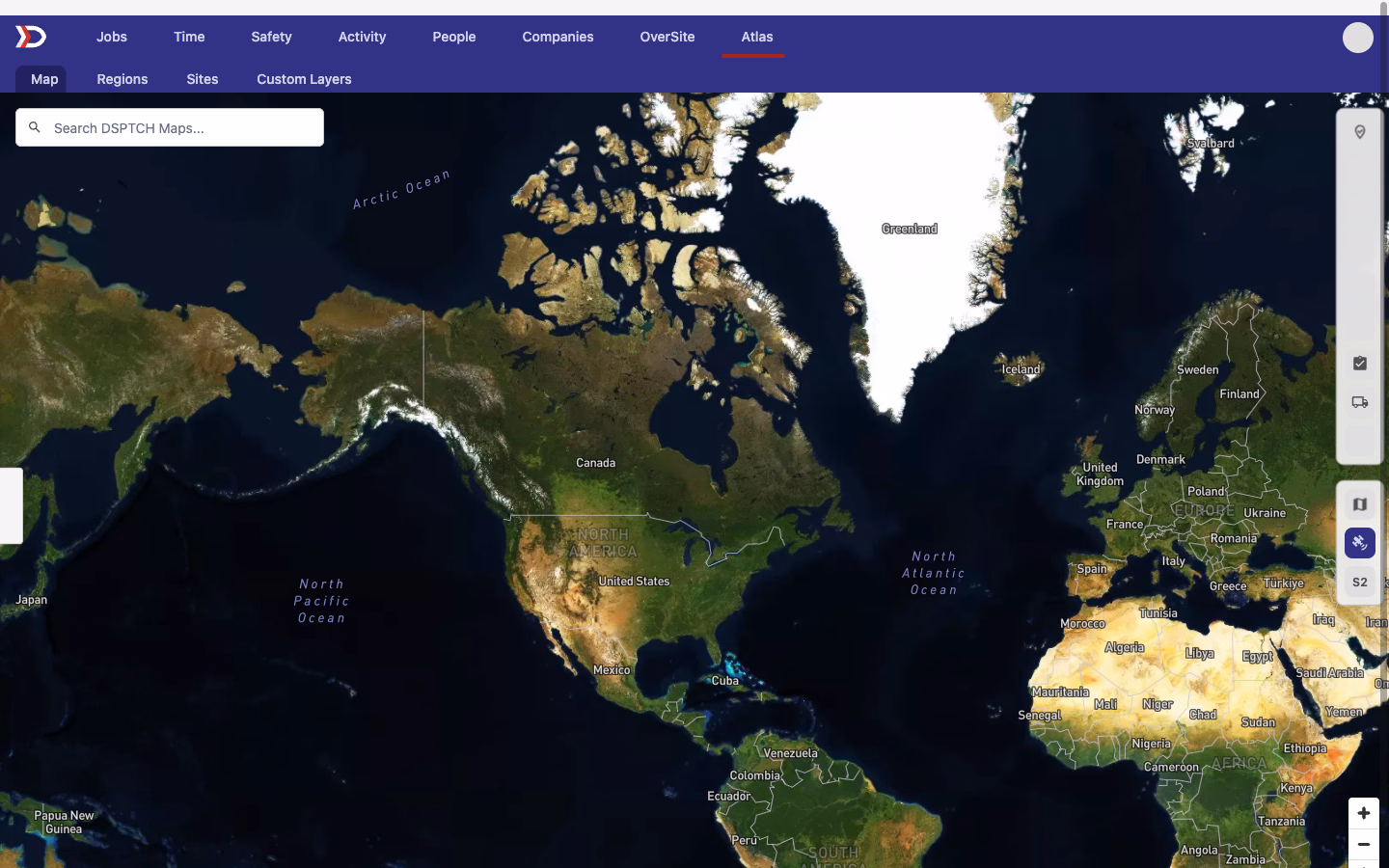Screen dimensions: 1389x868
Task: Expand the collapsed left side panel handle
Action: pyautogui.click(x=11, y=505)
